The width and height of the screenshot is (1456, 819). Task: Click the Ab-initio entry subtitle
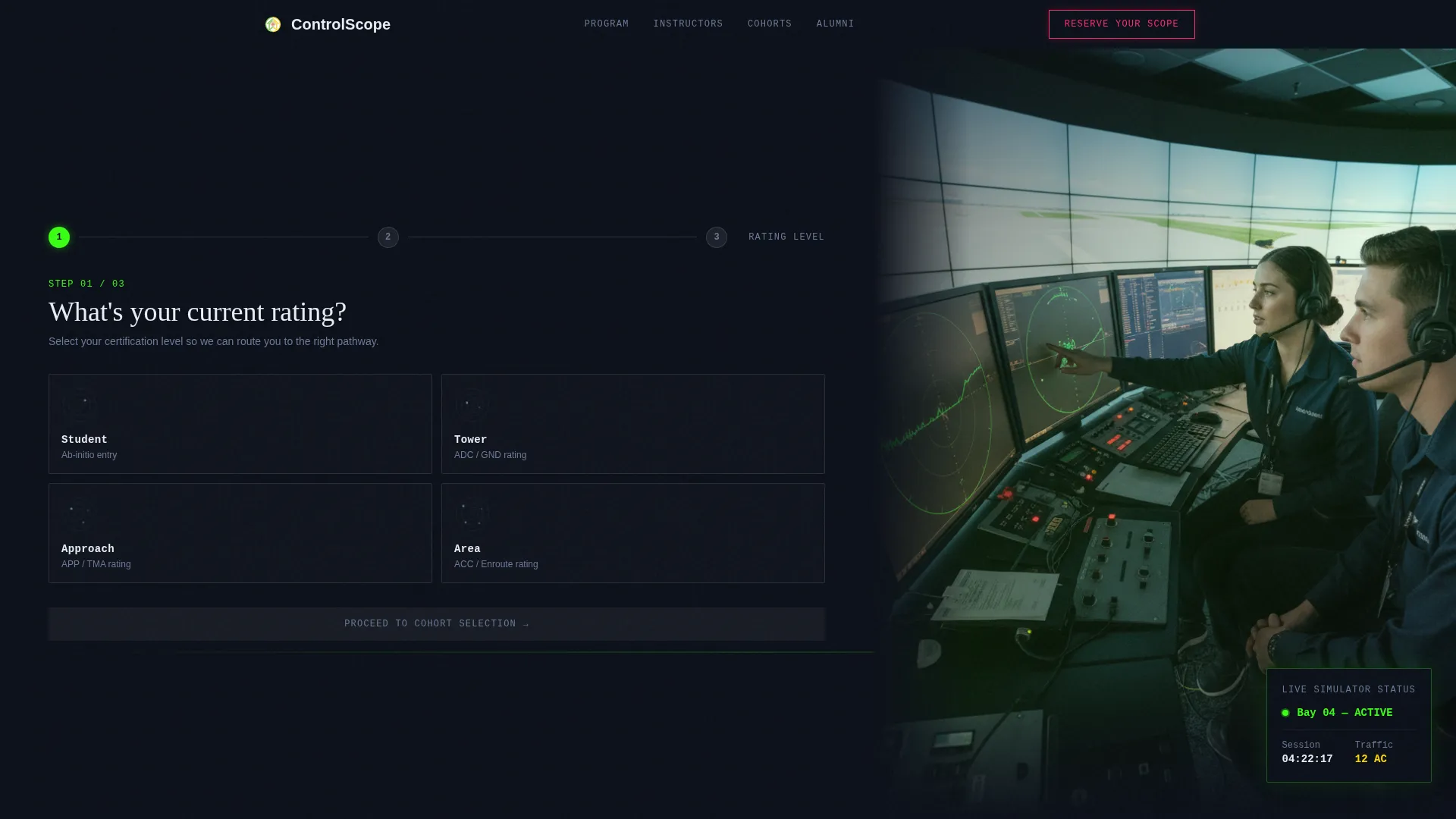click(89, 455)
